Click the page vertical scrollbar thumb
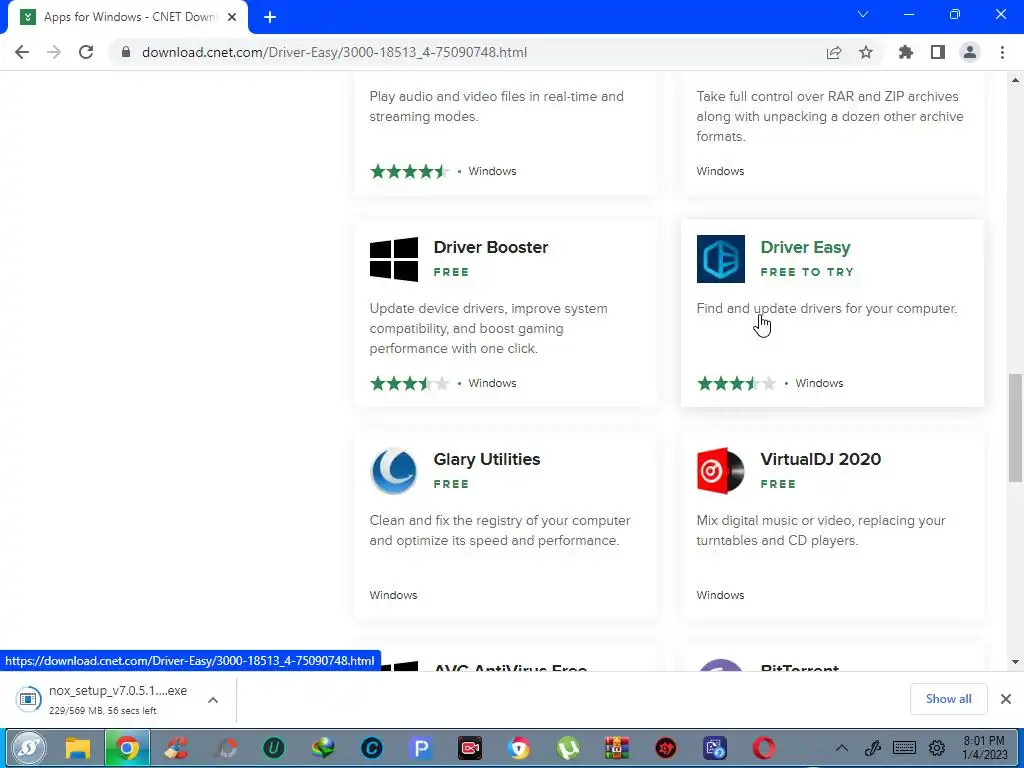The height and width of the screenshot is (768, 1024). [1015, 428]
